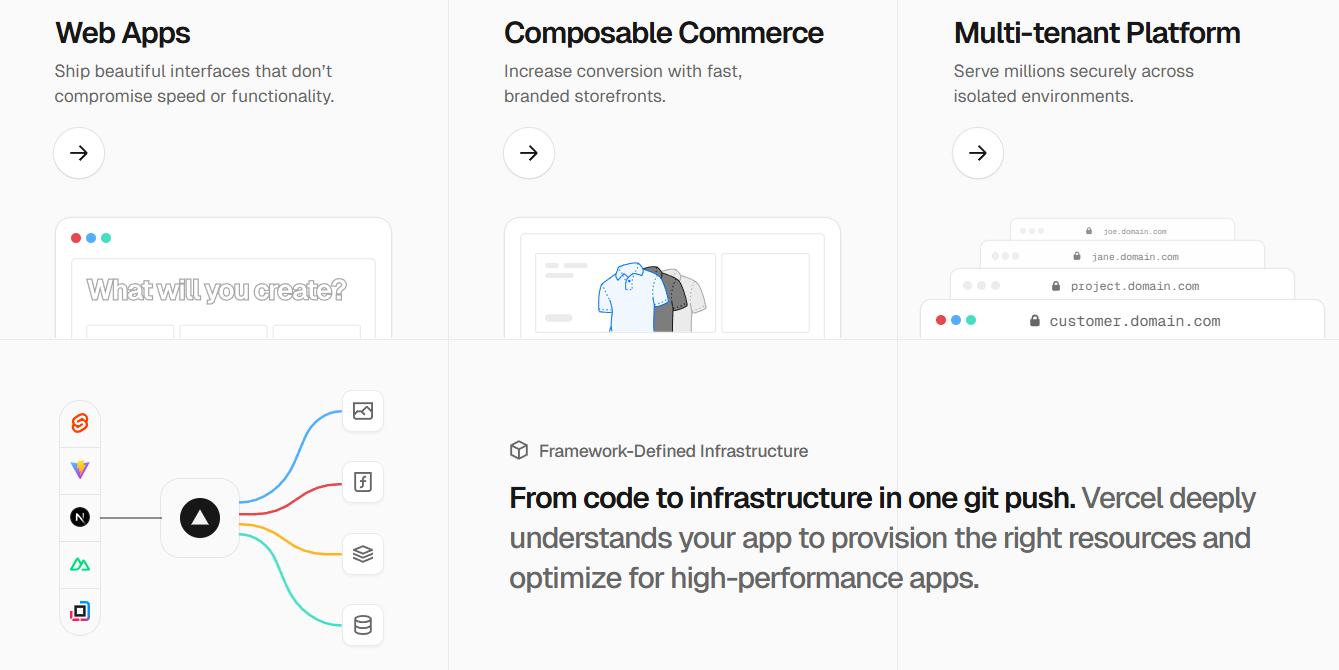Follow the Multi-tenant Platform arrow button
1339x670 pixels.
[x=978, y=153]
